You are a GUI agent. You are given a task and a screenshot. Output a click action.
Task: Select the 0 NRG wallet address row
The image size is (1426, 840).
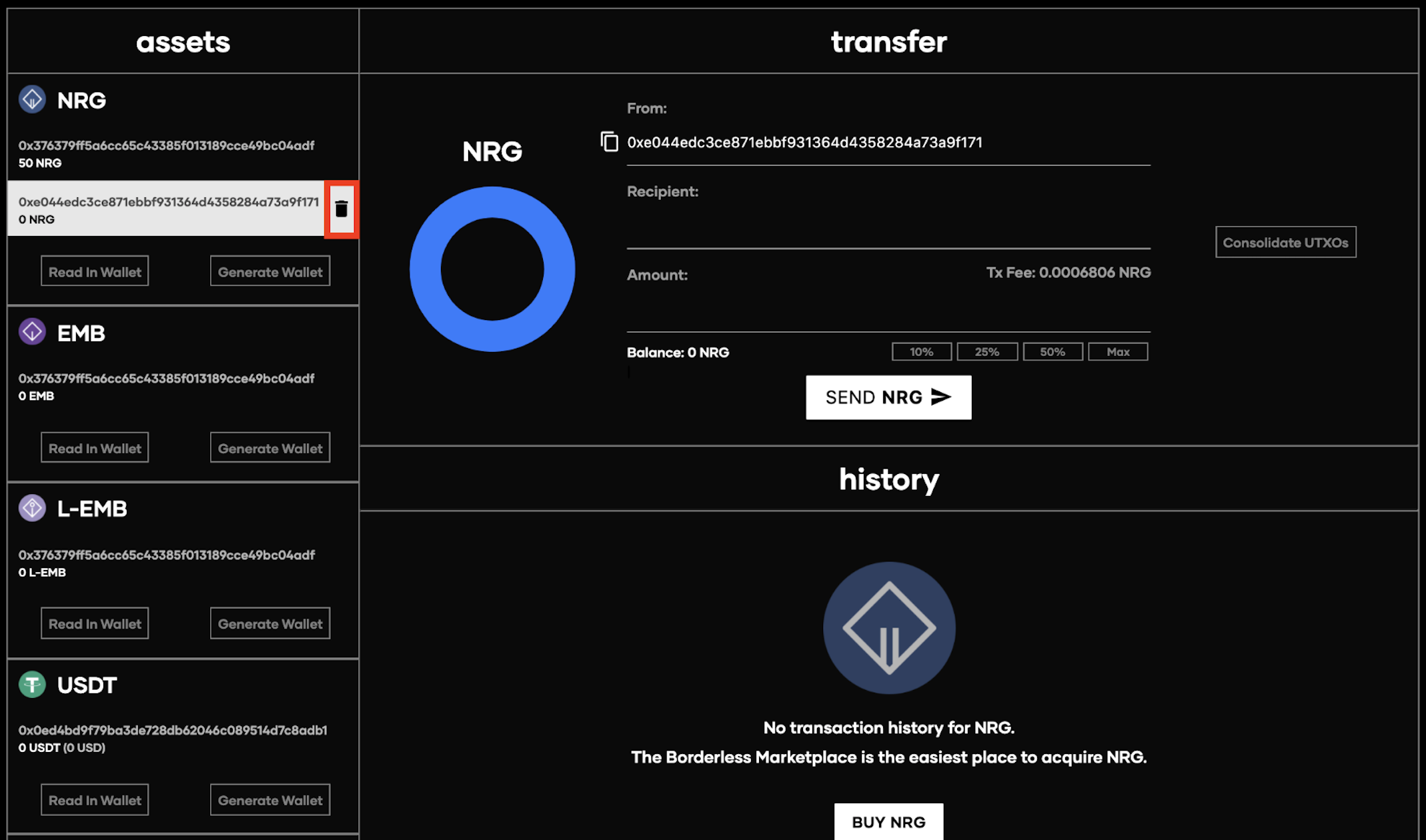click(166, 209)
